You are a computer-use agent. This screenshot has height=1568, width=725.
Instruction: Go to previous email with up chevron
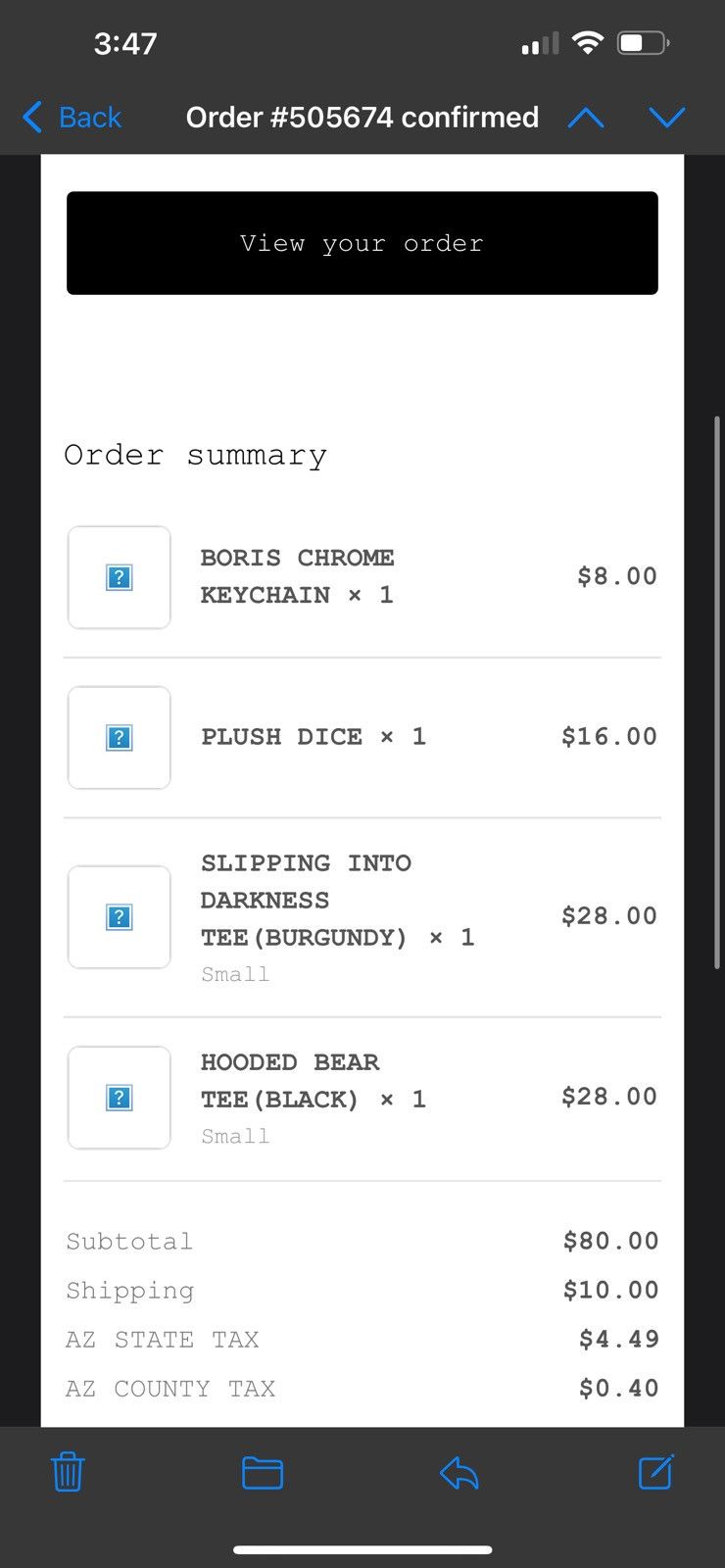(586, 118)
